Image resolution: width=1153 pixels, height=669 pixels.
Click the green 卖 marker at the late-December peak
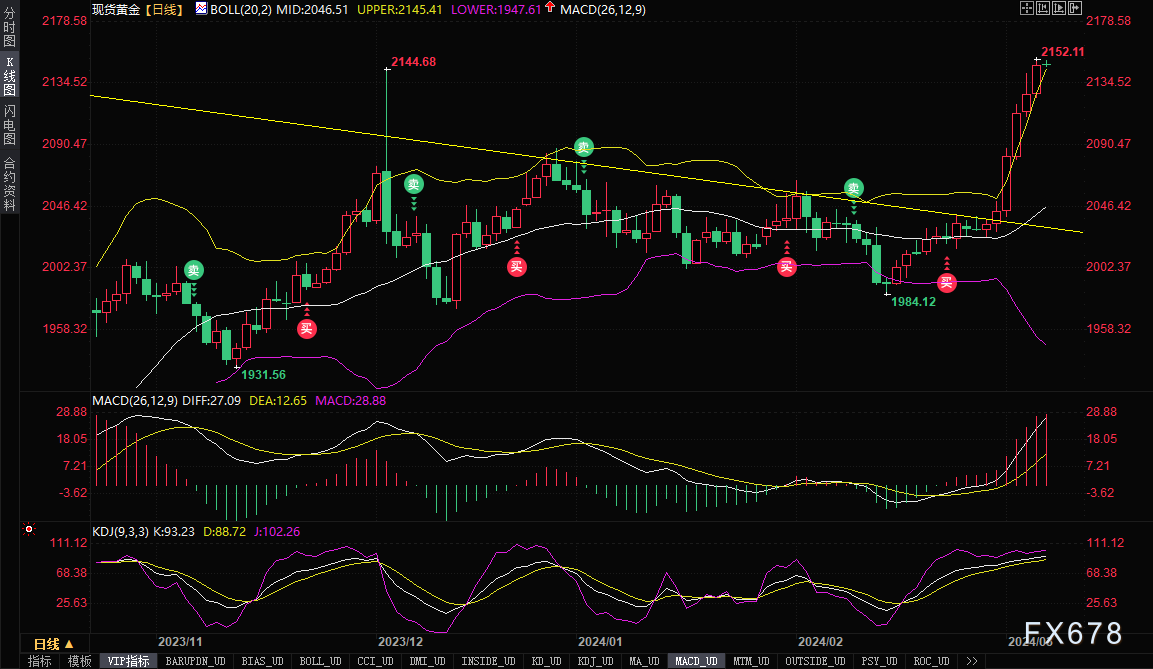(584, 147)
